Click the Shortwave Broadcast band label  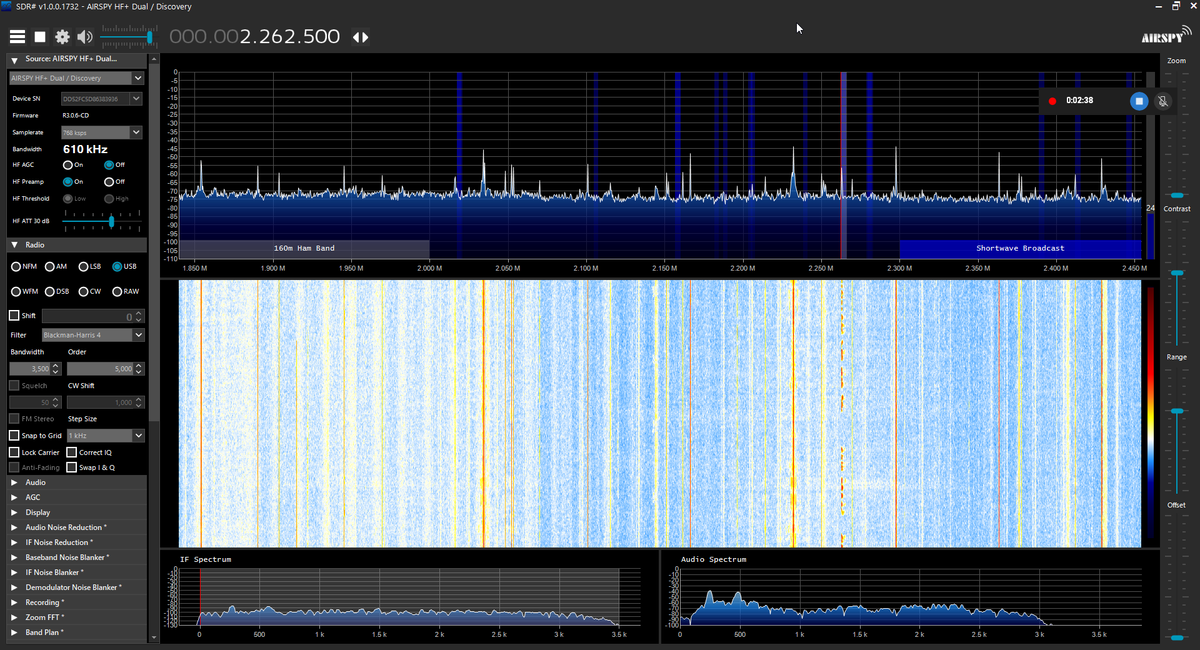1020,248
